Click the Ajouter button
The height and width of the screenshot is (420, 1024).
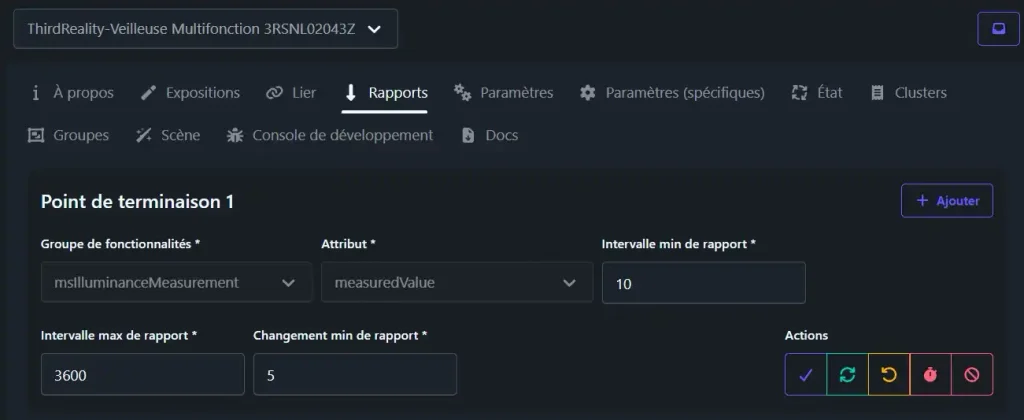(x=947, y=201)
